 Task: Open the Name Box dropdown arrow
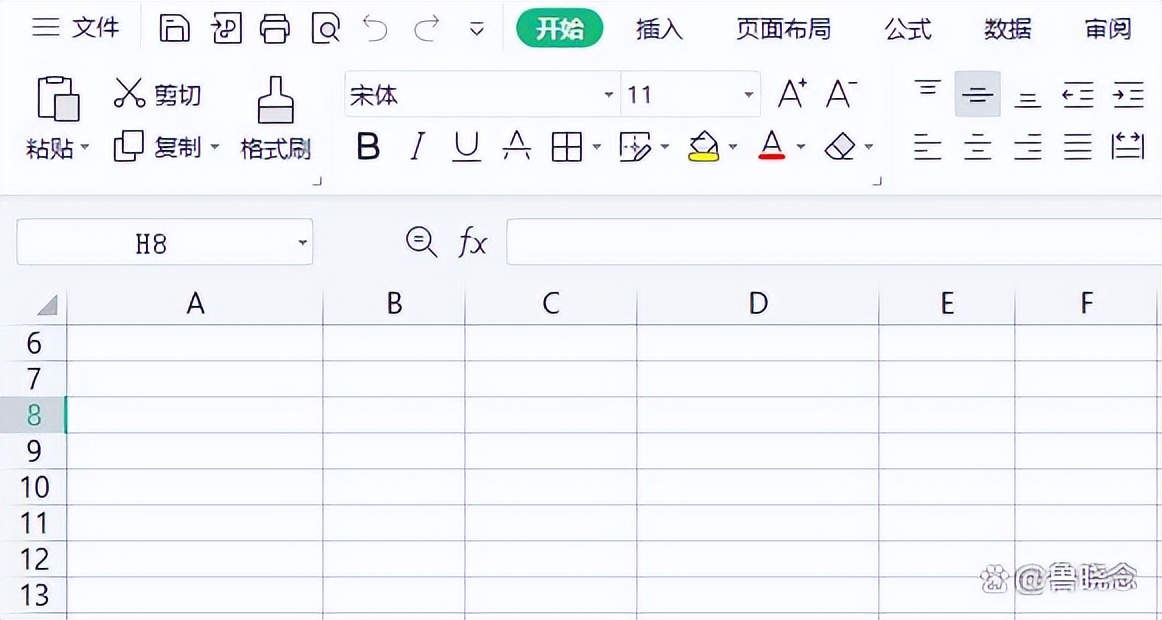(x=302, y=242)
